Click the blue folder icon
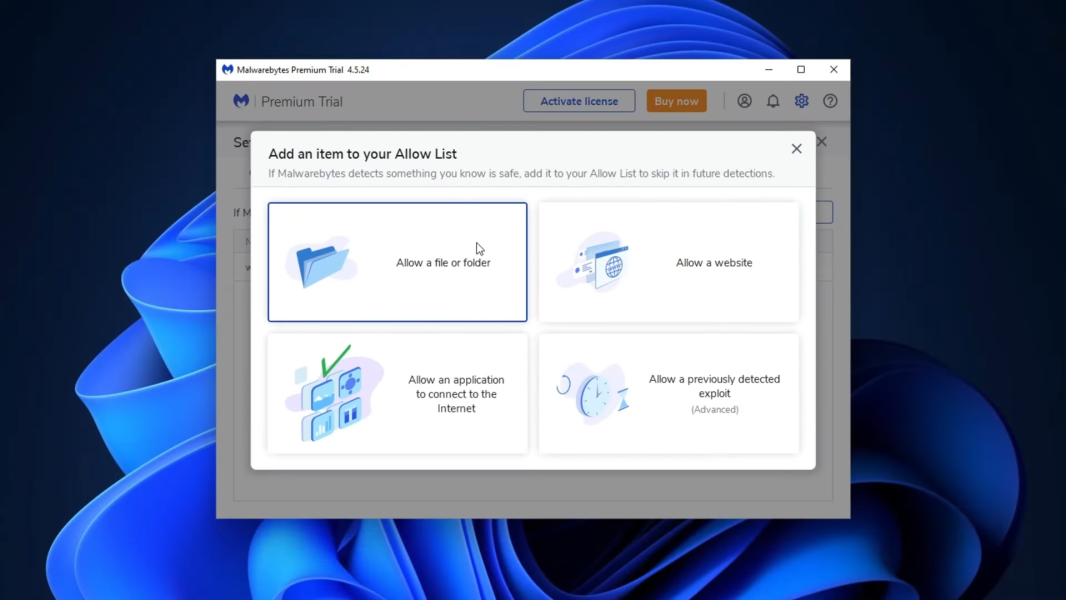 322,262
